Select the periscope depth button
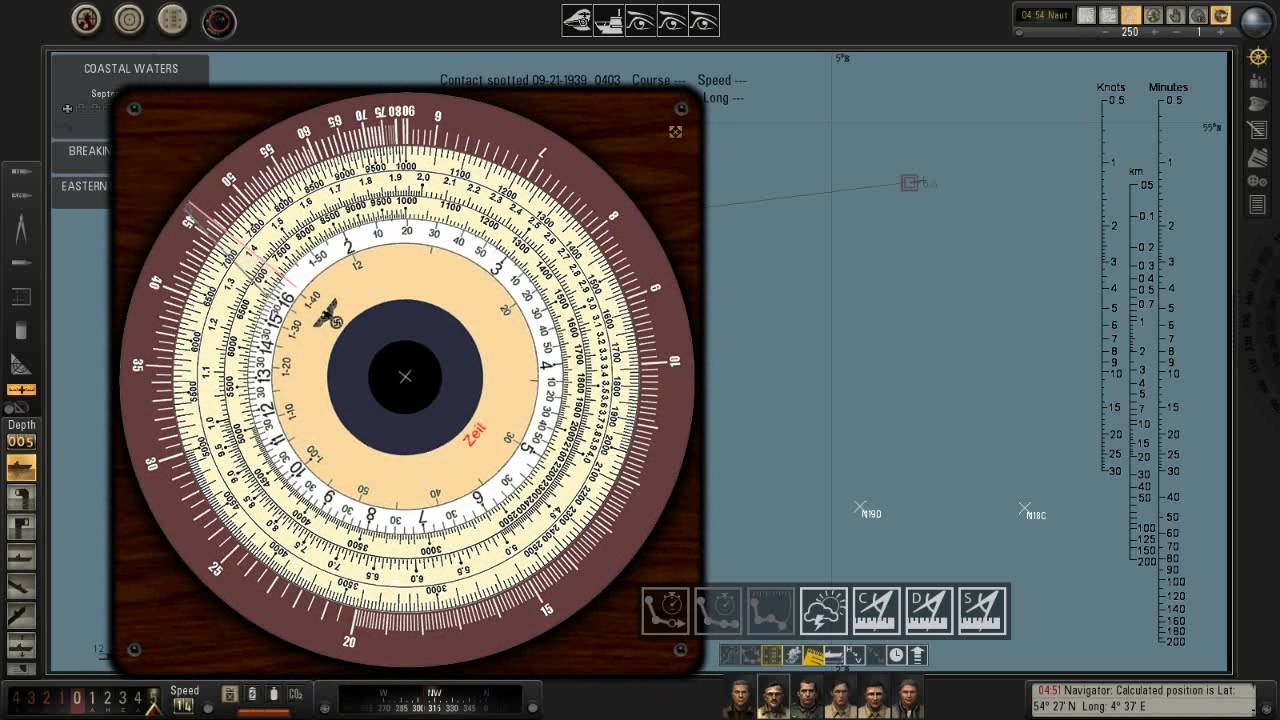The height and width of the screenshot is (720, 1280). click(x=21, y=497)
